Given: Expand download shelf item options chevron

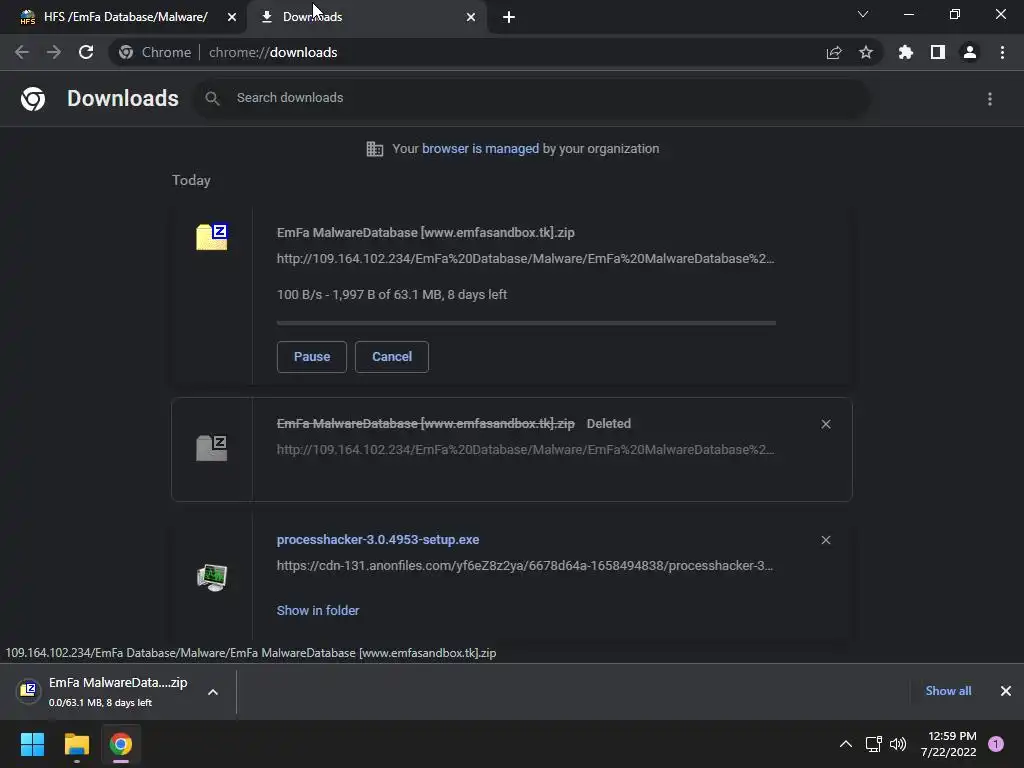Looking at the screenshot, I should (x=213, y=692).
